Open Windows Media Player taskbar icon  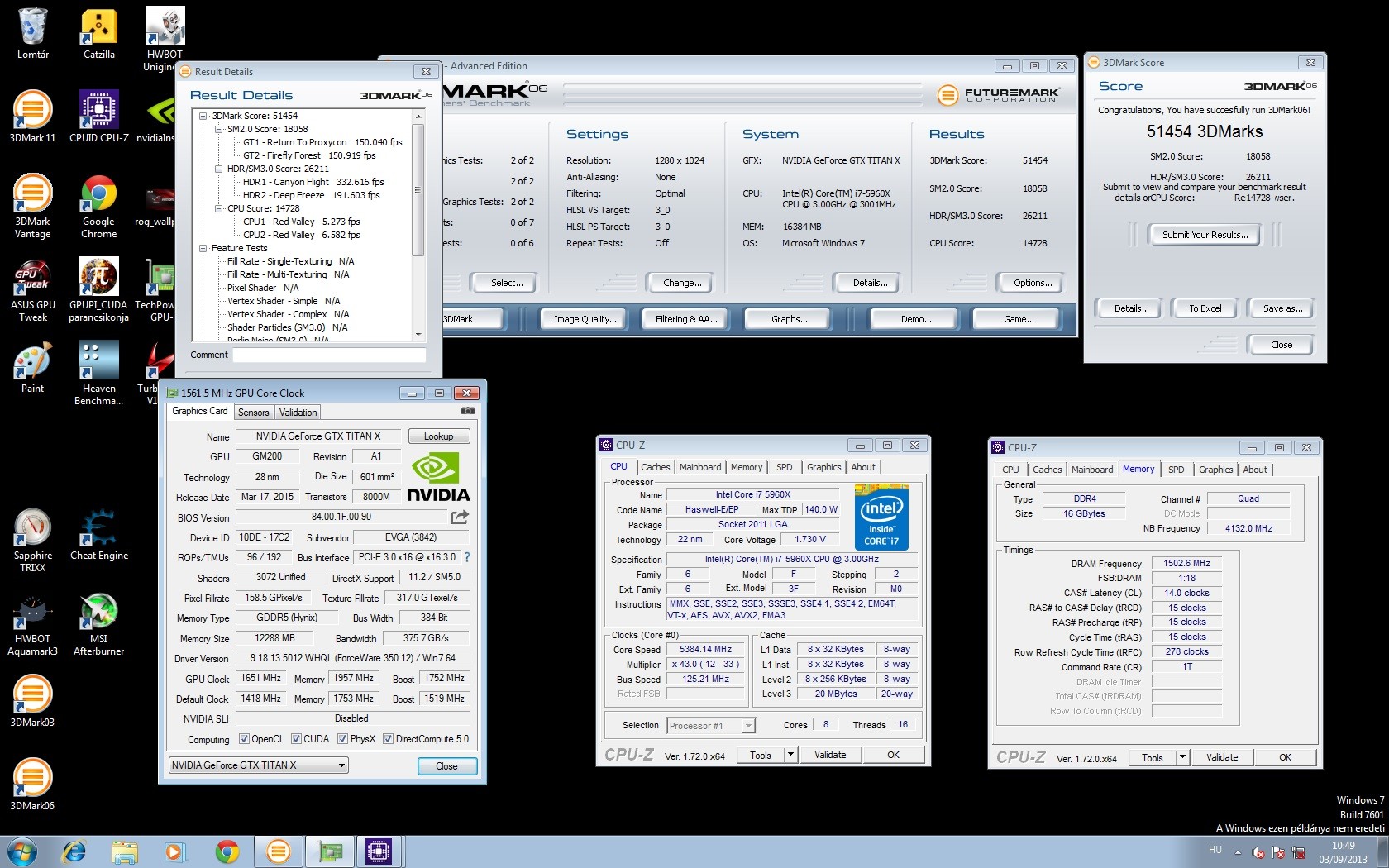pos(174,851)
